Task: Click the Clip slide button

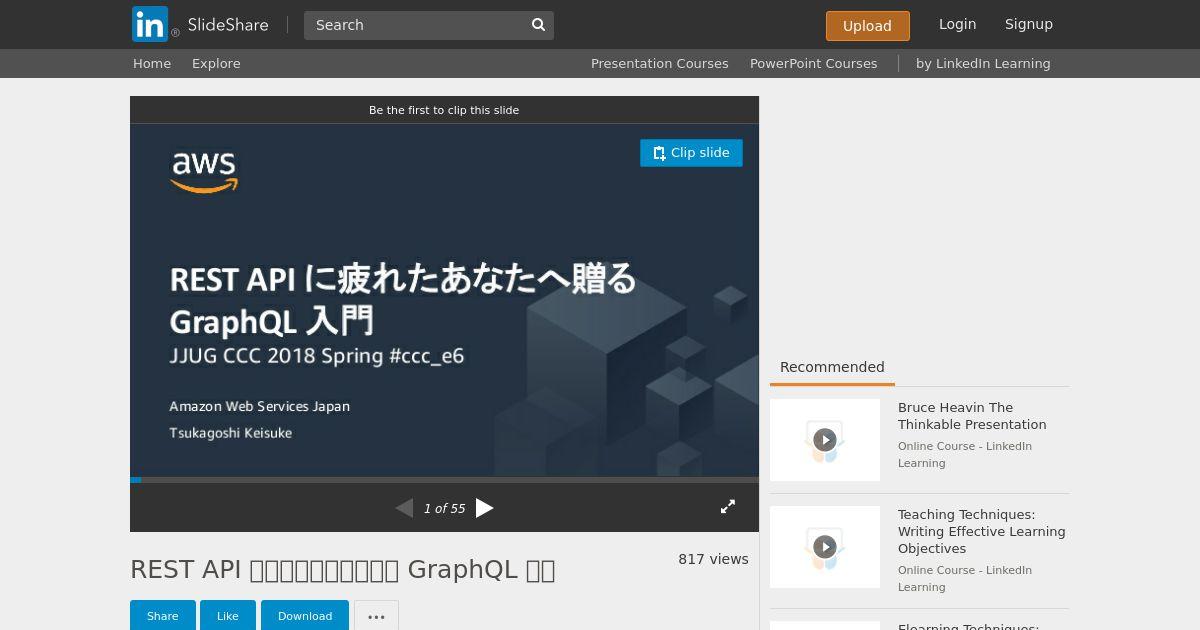Action: [691, 153]
